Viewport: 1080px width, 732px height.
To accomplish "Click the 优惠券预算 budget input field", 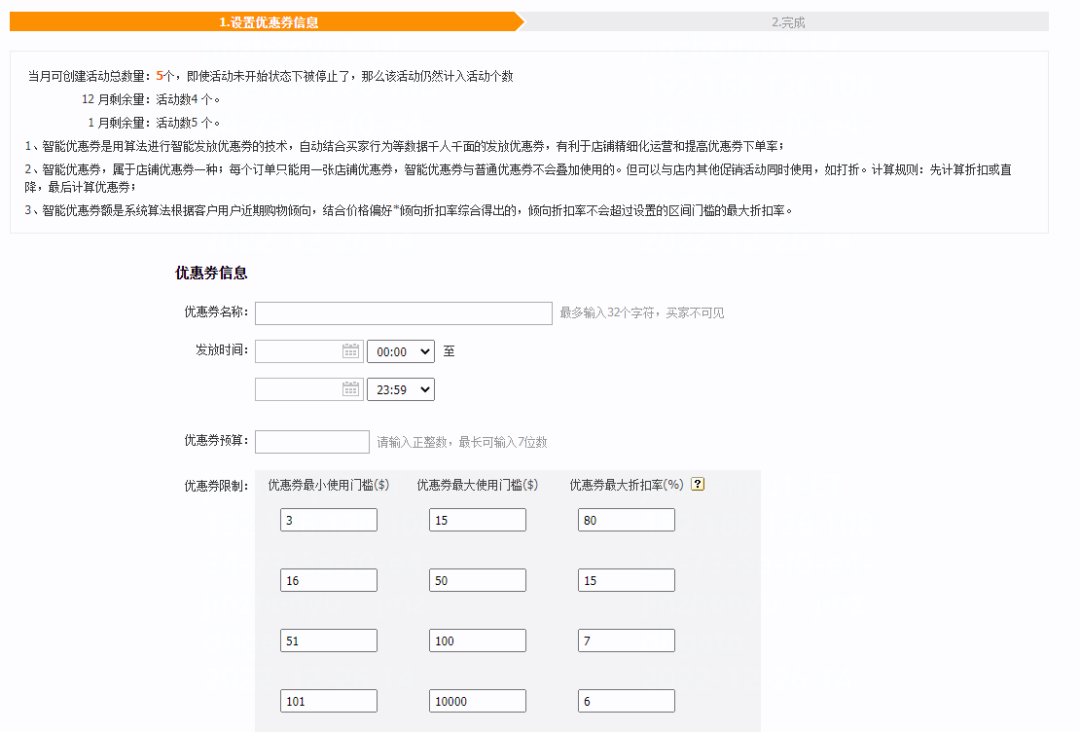I will tap(312, 441).
